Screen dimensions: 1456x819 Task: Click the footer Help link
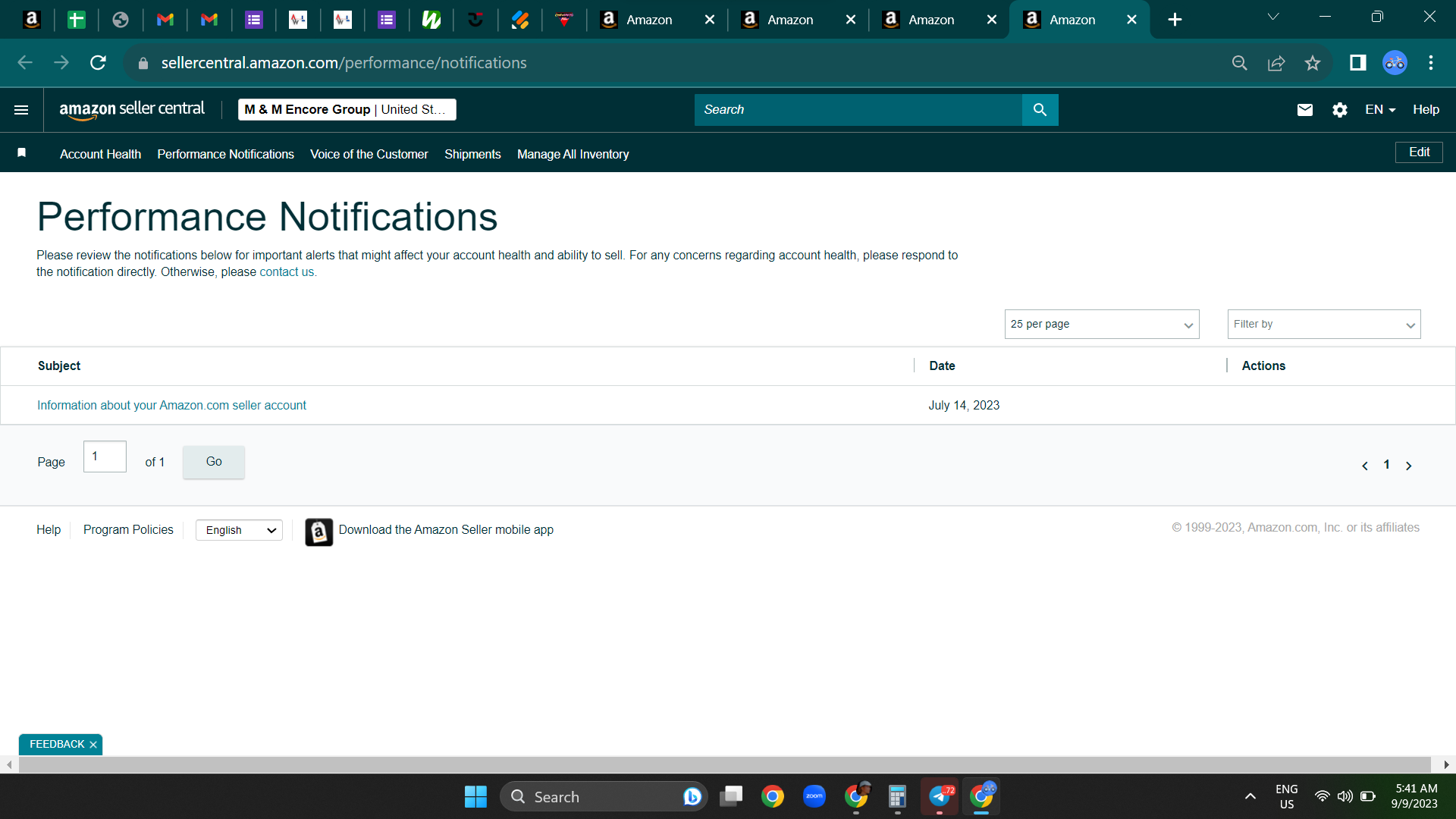pos(49,530)
